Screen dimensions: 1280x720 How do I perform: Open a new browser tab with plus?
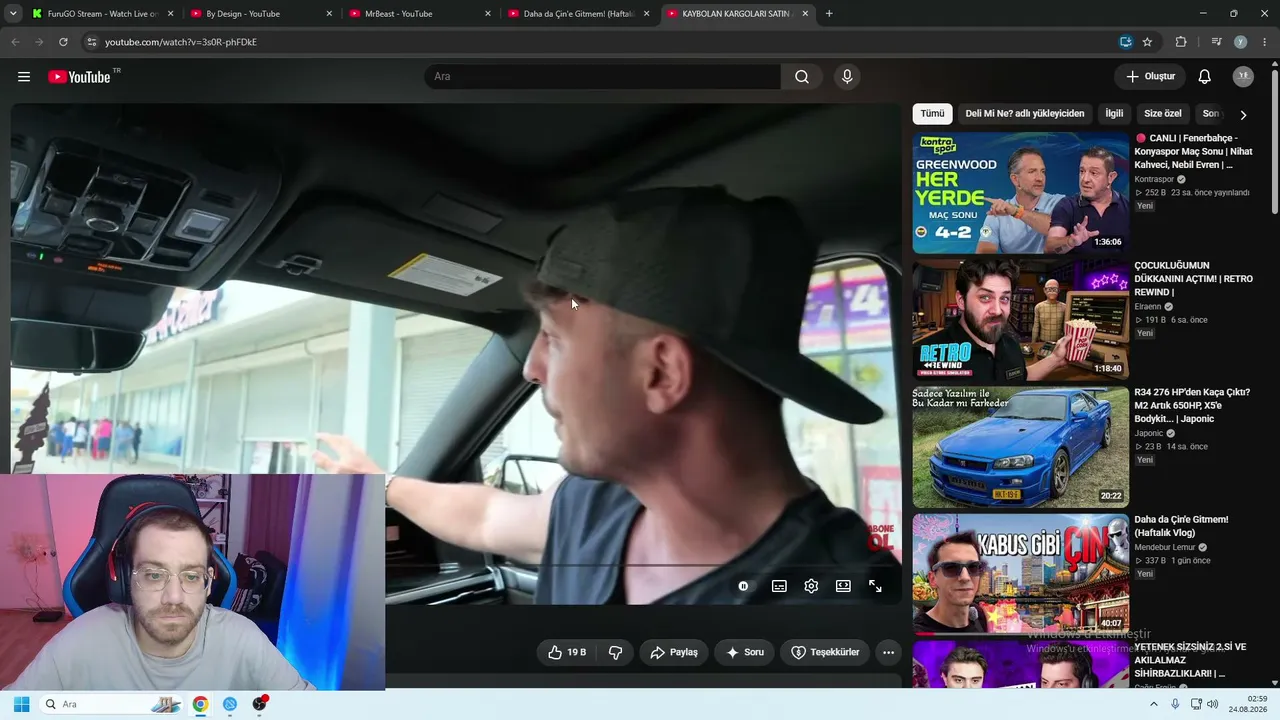pos(829,14)
